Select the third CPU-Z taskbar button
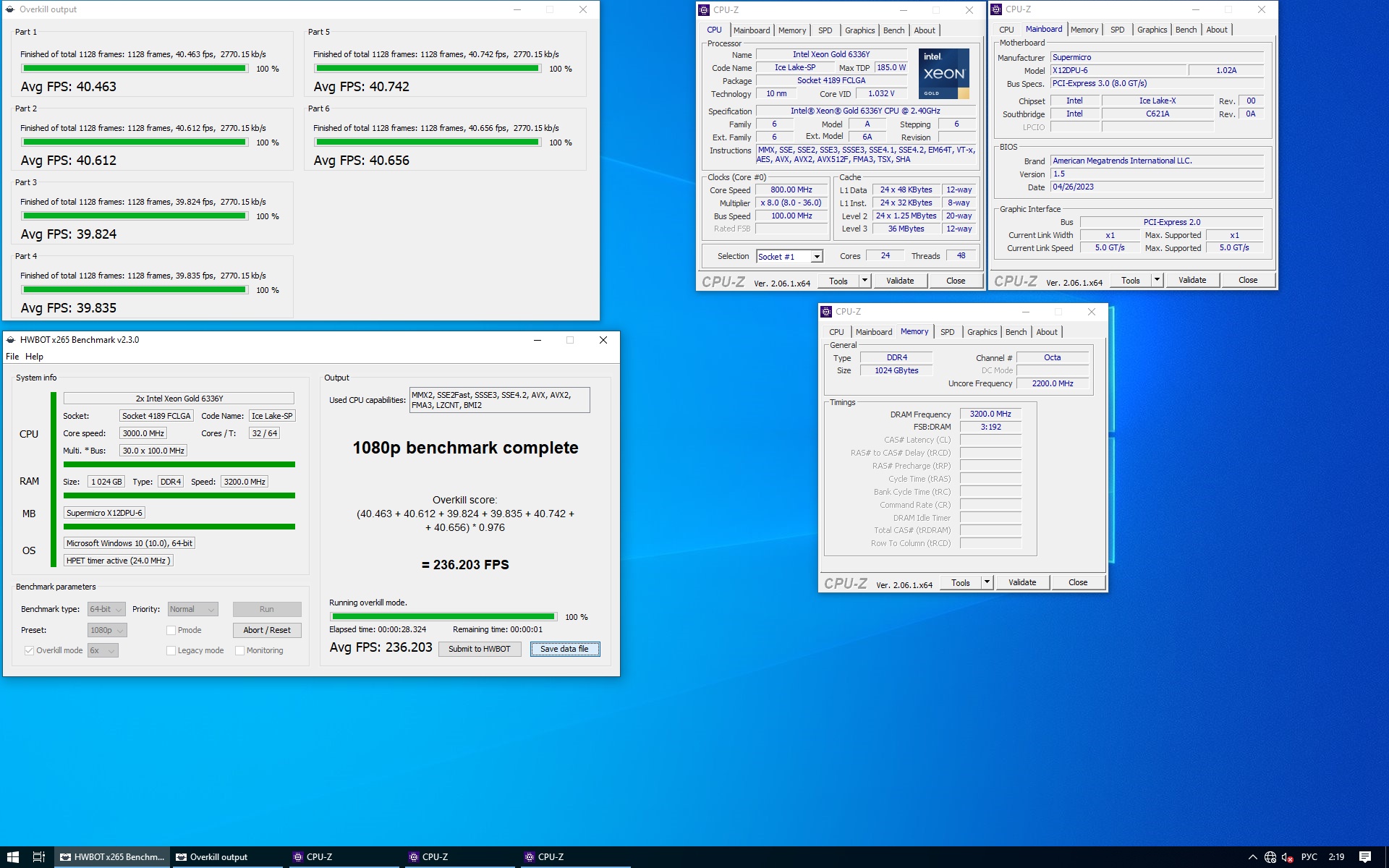 coord(576,857)
